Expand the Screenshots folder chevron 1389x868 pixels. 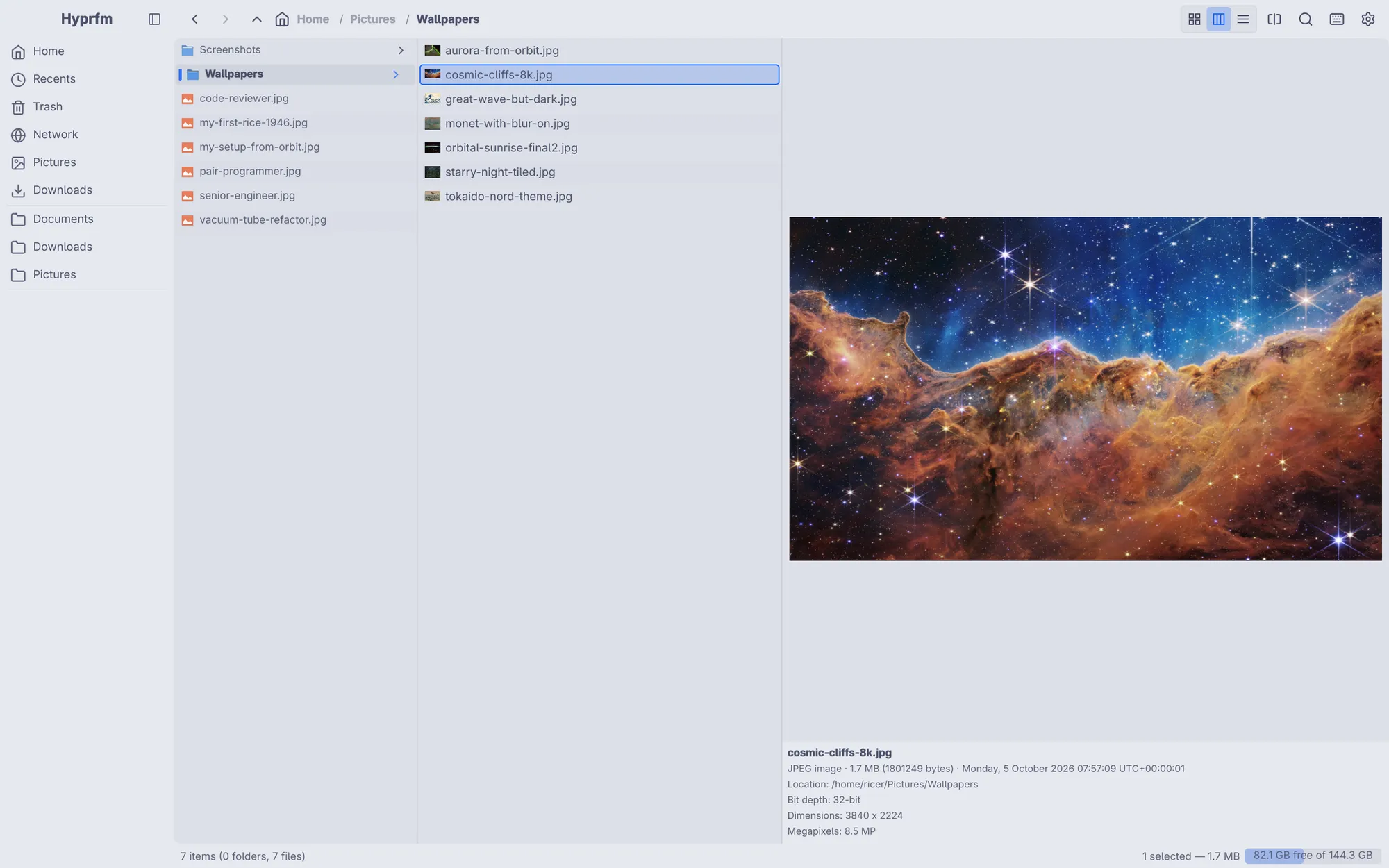pos(401,50)
